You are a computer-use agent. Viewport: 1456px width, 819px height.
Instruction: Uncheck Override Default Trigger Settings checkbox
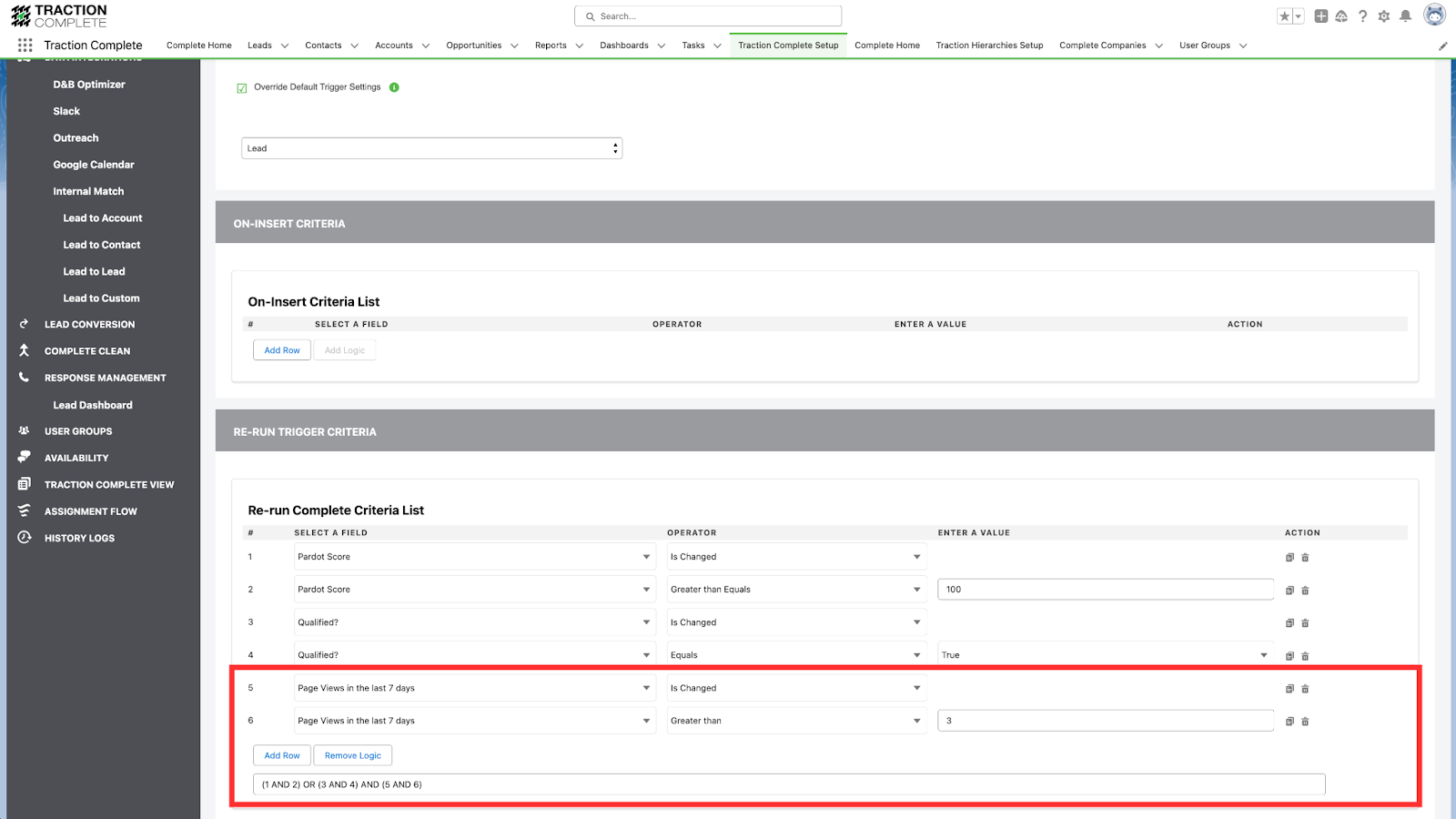click(242, 88)
